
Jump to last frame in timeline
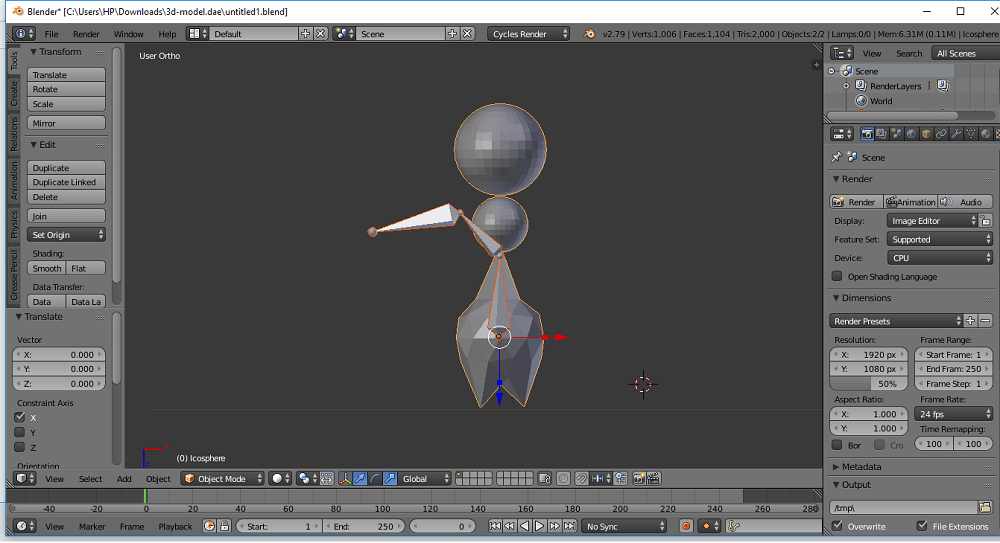pyautogui.click(x=570, y=526)
